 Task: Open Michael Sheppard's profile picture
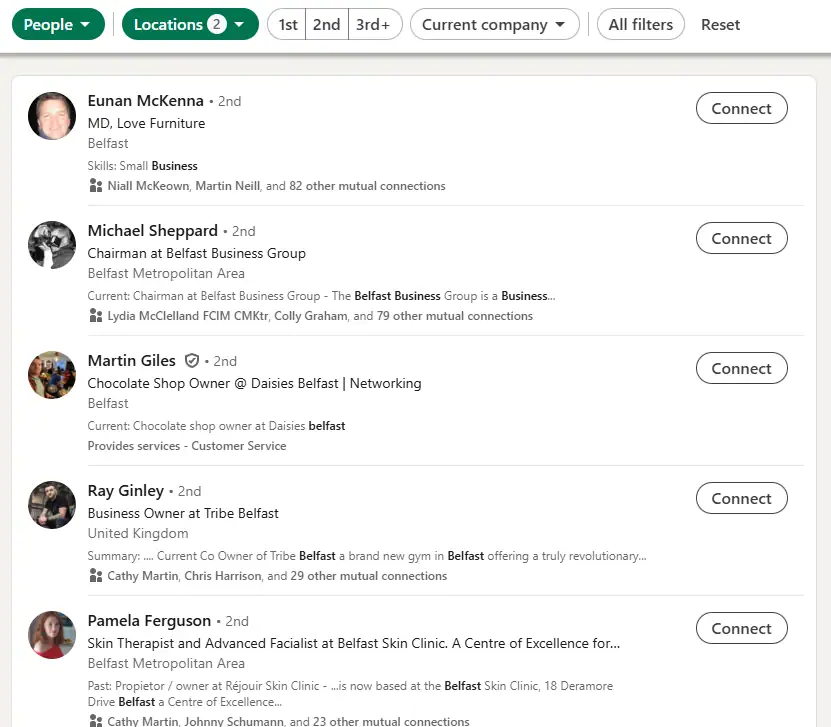click(x=52, y=245)
